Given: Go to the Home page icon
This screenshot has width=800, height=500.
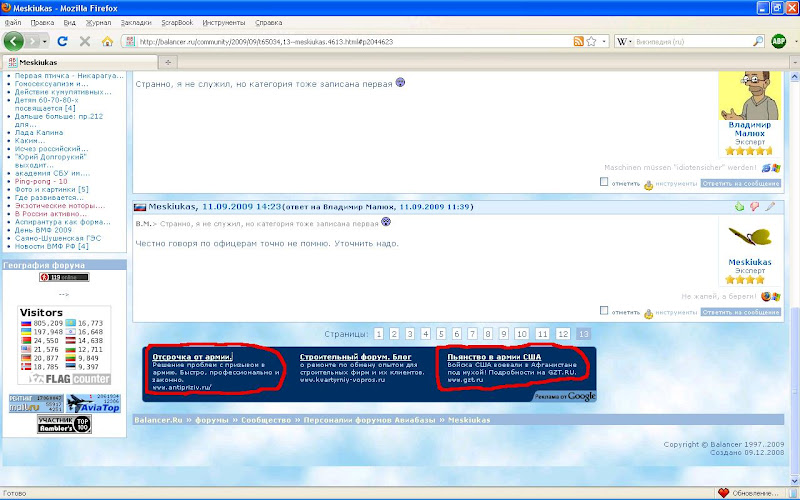Looking at the screenshot, I should coord(107,41).
